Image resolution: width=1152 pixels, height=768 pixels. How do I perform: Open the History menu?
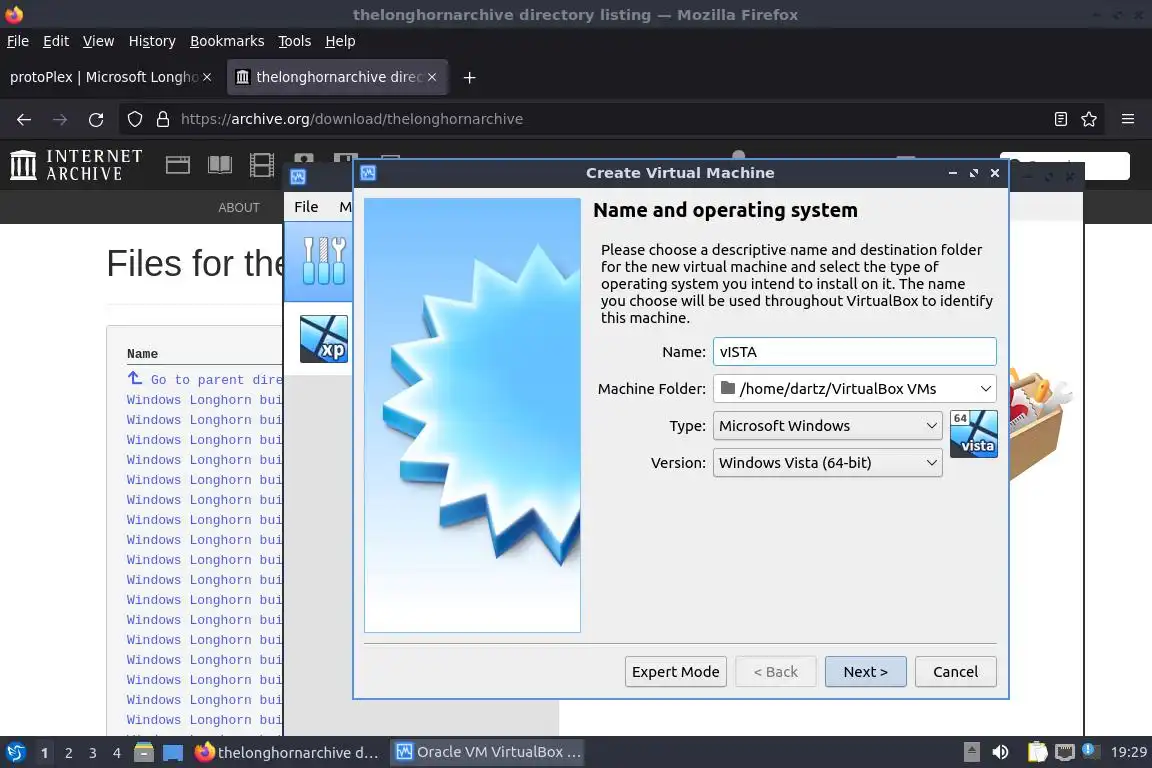(x=152, y=41)
